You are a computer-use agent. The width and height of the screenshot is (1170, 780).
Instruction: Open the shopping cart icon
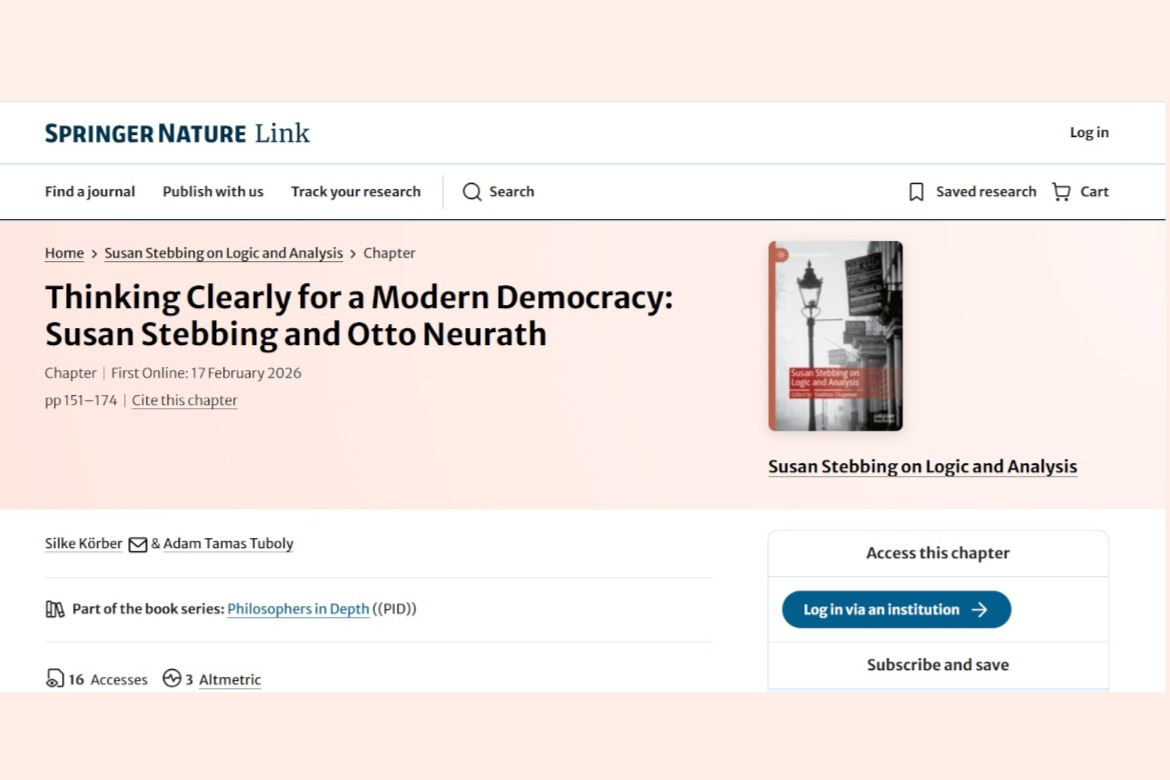point(1061,192)
